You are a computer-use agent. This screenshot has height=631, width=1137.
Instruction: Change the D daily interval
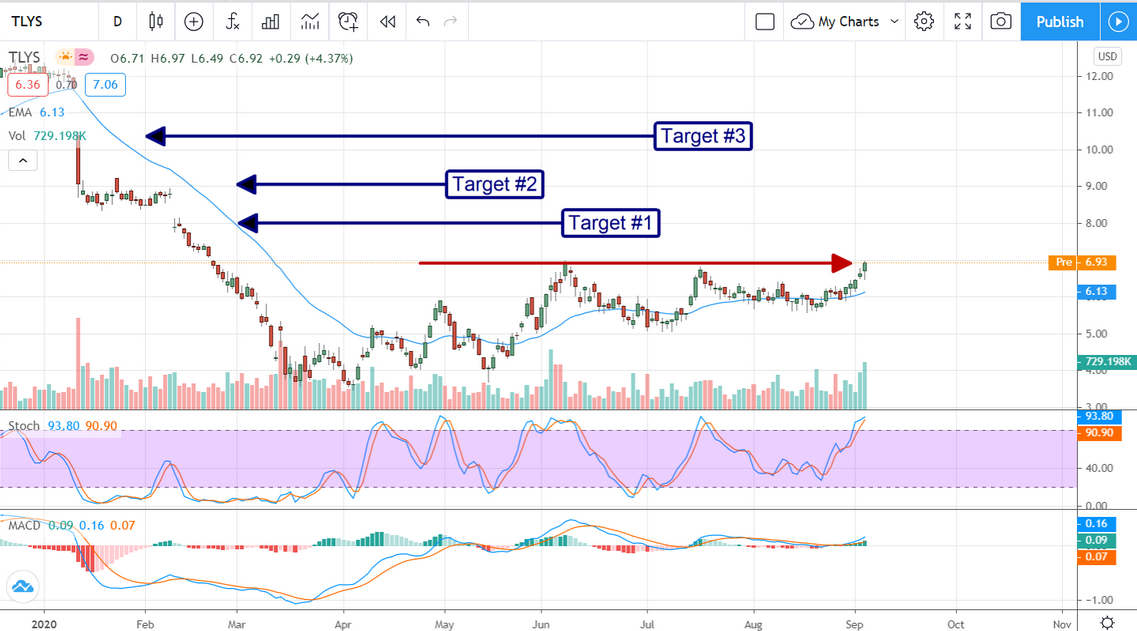[x=117, y=22]
